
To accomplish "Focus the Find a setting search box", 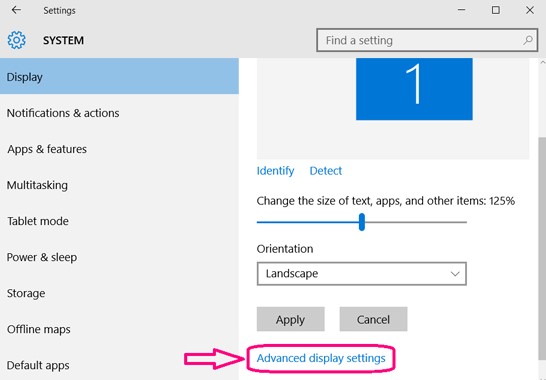I will click(427, 40).
